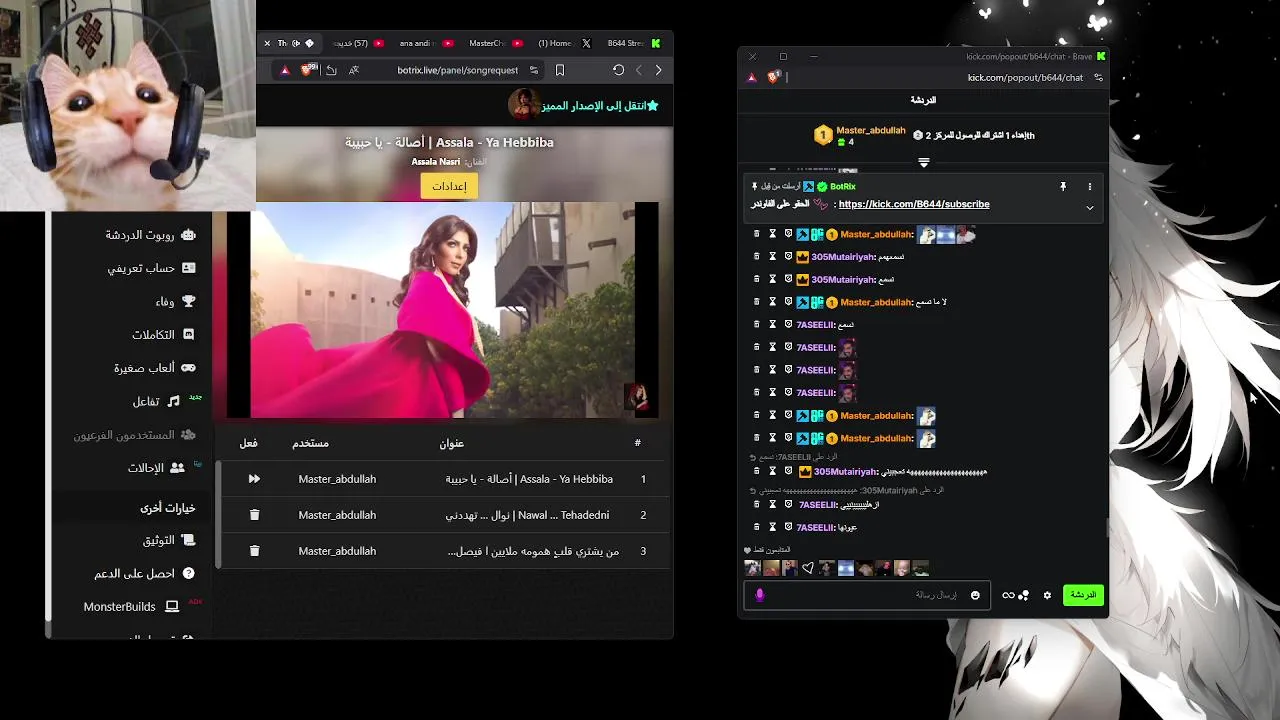Click the green الدردشة chat send button
This screenshot has height=720, width=1280.
tap(1083, 595)
